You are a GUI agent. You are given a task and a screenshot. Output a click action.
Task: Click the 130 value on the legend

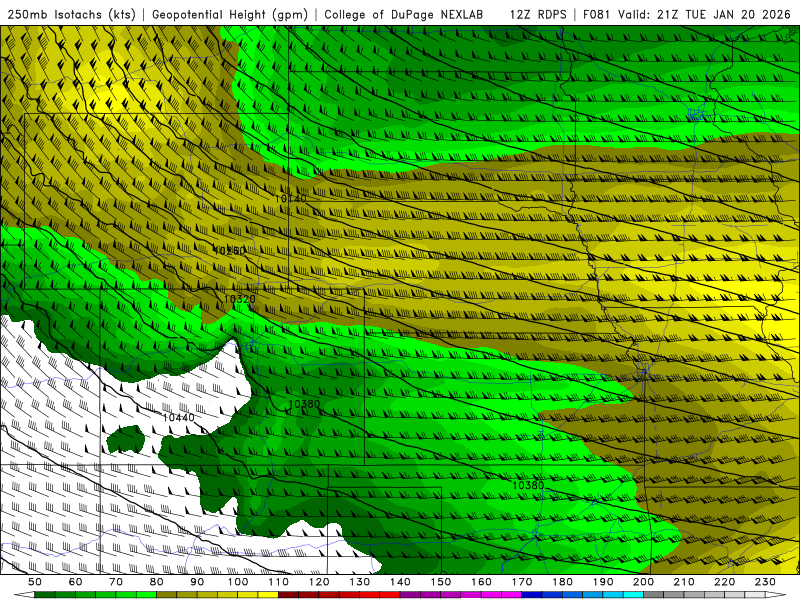(x=360, y=582)
